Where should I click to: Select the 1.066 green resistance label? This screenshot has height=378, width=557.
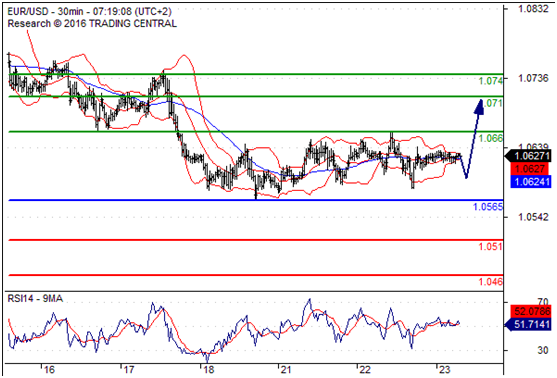pos(491,138)
